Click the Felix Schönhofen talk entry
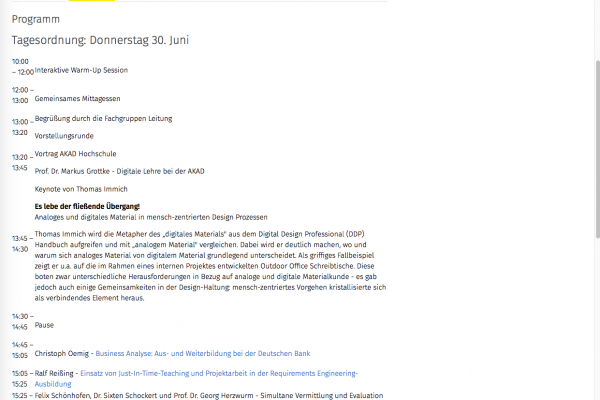The height and width of the screenshot is (400, 600). point(209,396)
